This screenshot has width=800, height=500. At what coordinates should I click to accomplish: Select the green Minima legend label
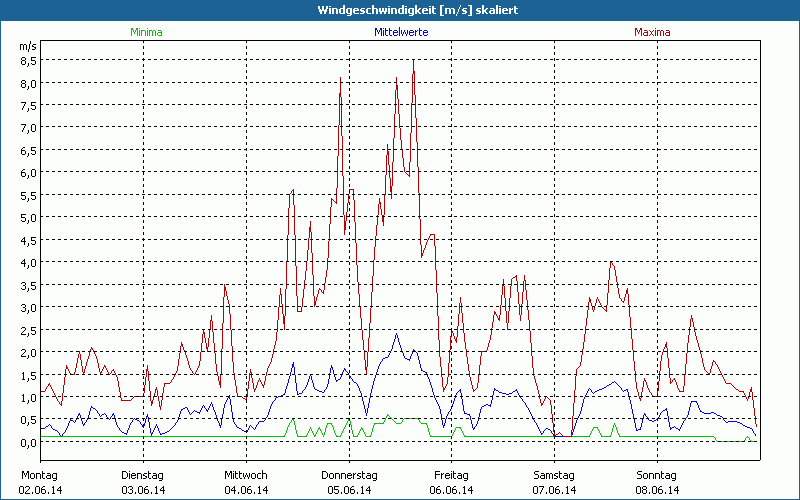[x=146, y=33]
